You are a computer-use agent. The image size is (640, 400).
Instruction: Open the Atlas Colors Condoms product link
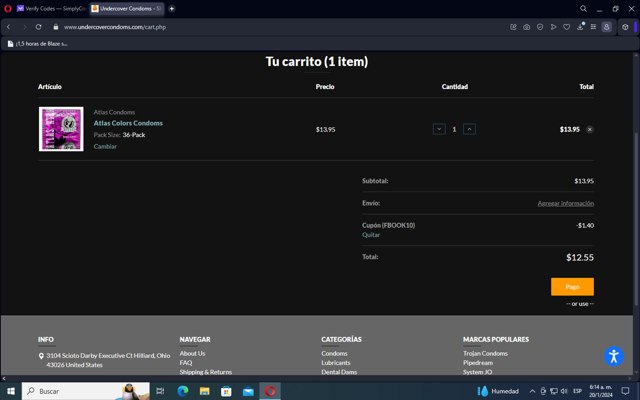pos(128,123)
